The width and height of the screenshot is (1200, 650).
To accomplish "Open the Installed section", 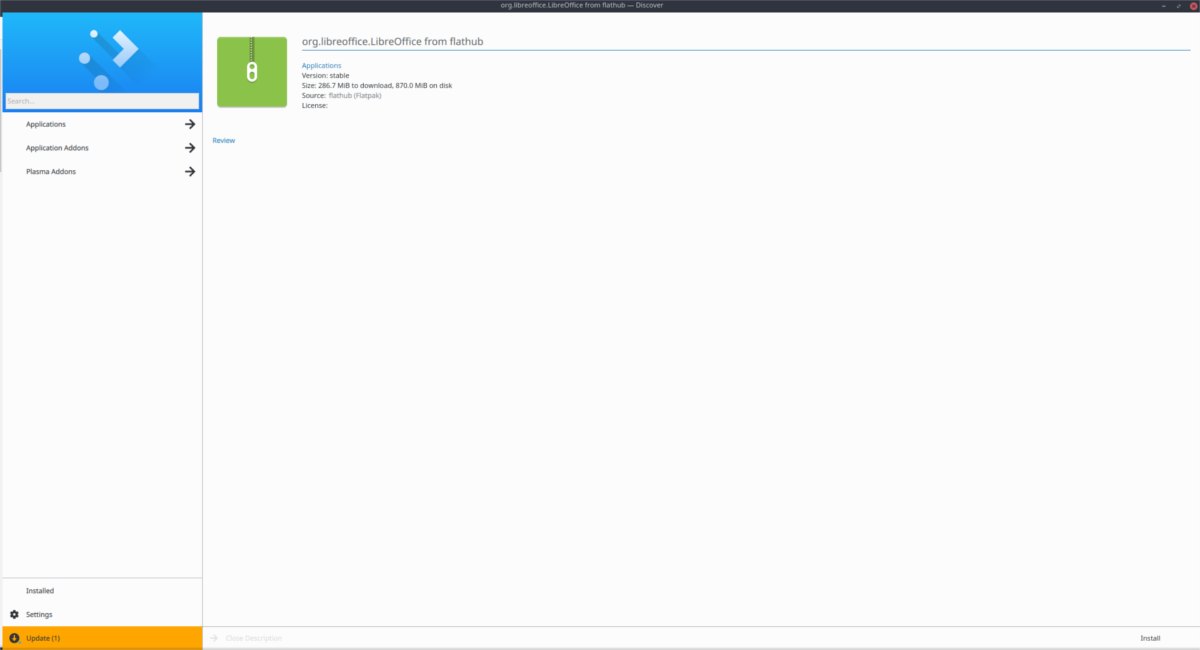I will 40,590.
